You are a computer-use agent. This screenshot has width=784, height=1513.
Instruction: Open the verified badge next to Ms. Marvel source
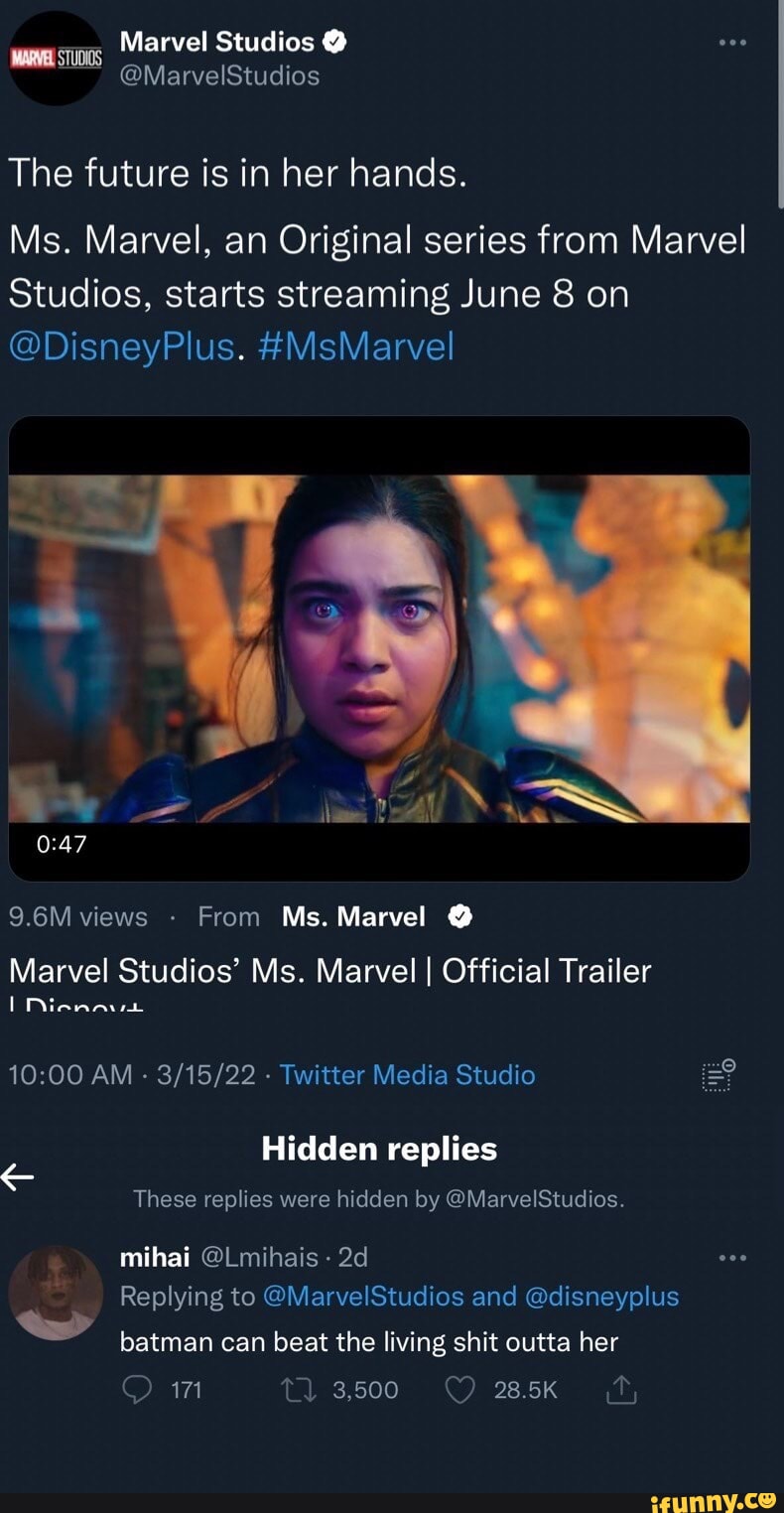pos(457,916)
